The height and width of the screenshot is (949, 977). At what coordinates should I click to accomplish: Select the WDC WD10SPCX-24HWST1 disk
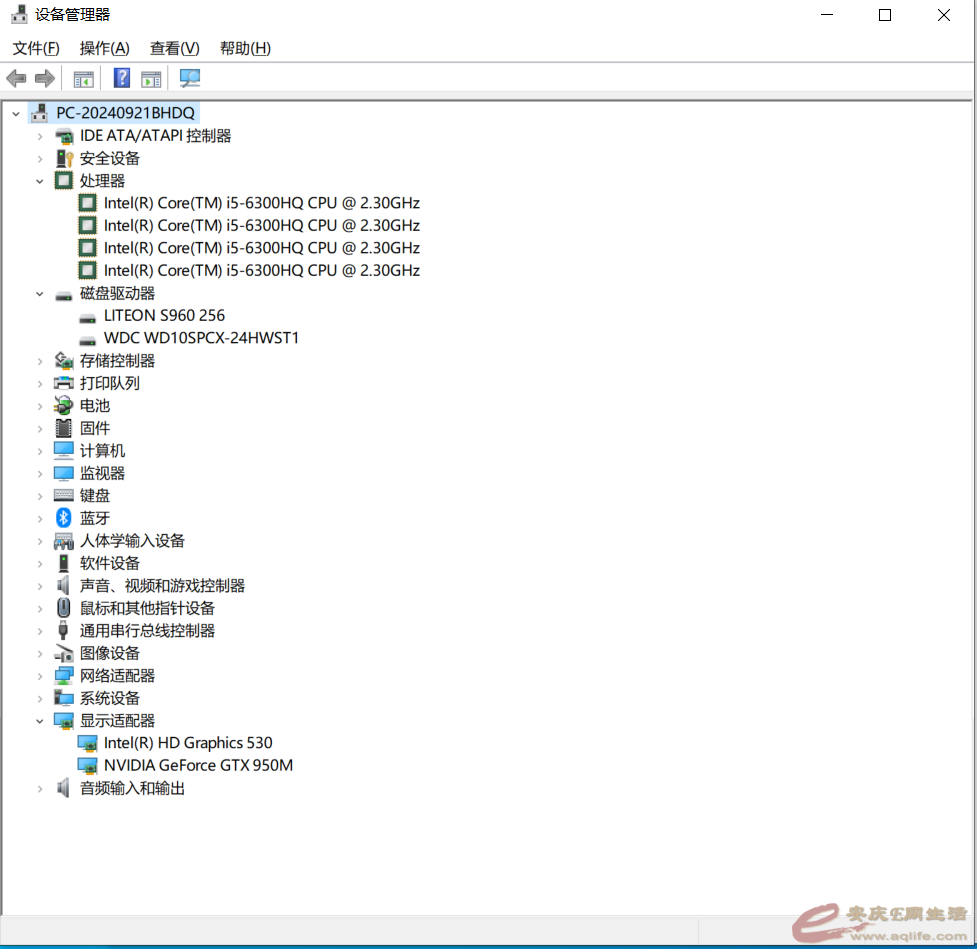click(x=201, y=338)
